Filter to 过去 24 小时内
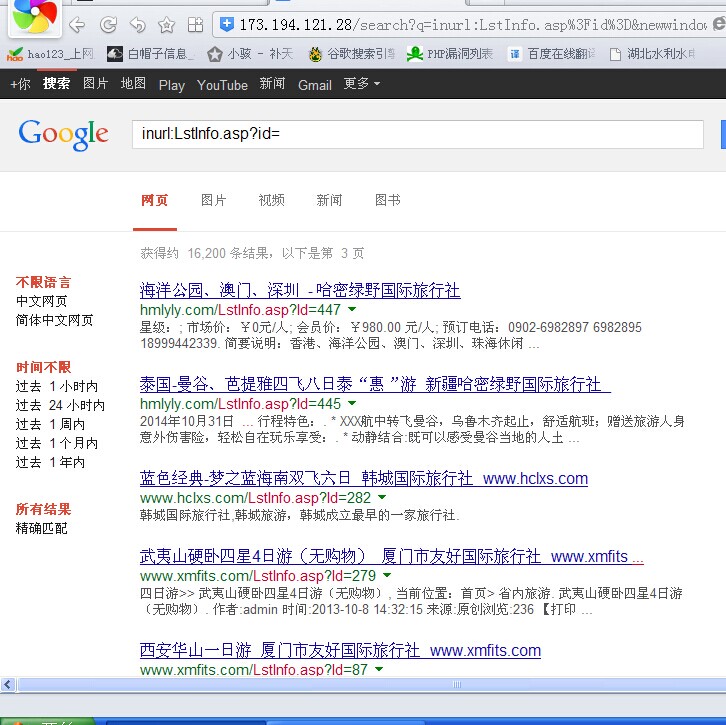The image size is (726, 725). click(60, 406)
